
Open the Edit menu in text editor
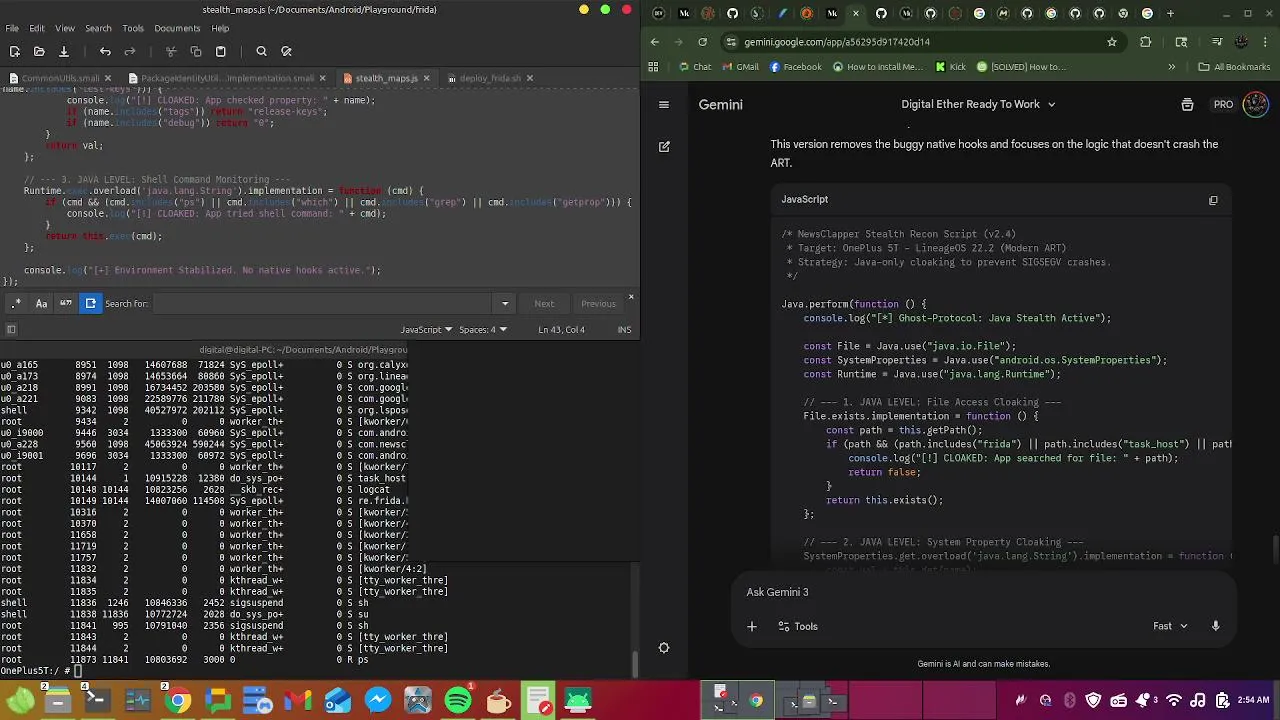(x=37, y=28)
